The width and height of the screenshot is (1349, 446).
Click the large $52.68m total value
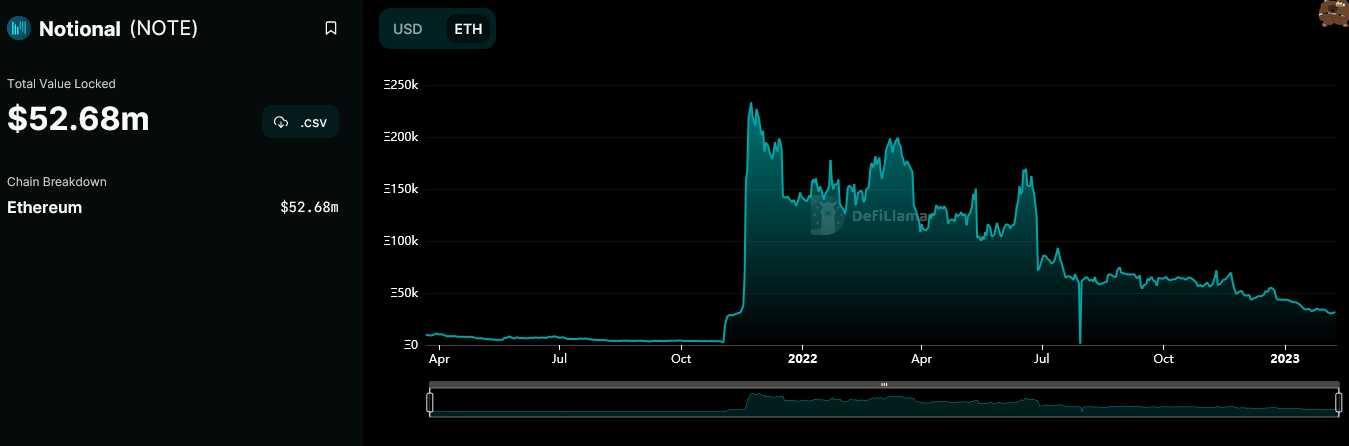tap(79, 120)
